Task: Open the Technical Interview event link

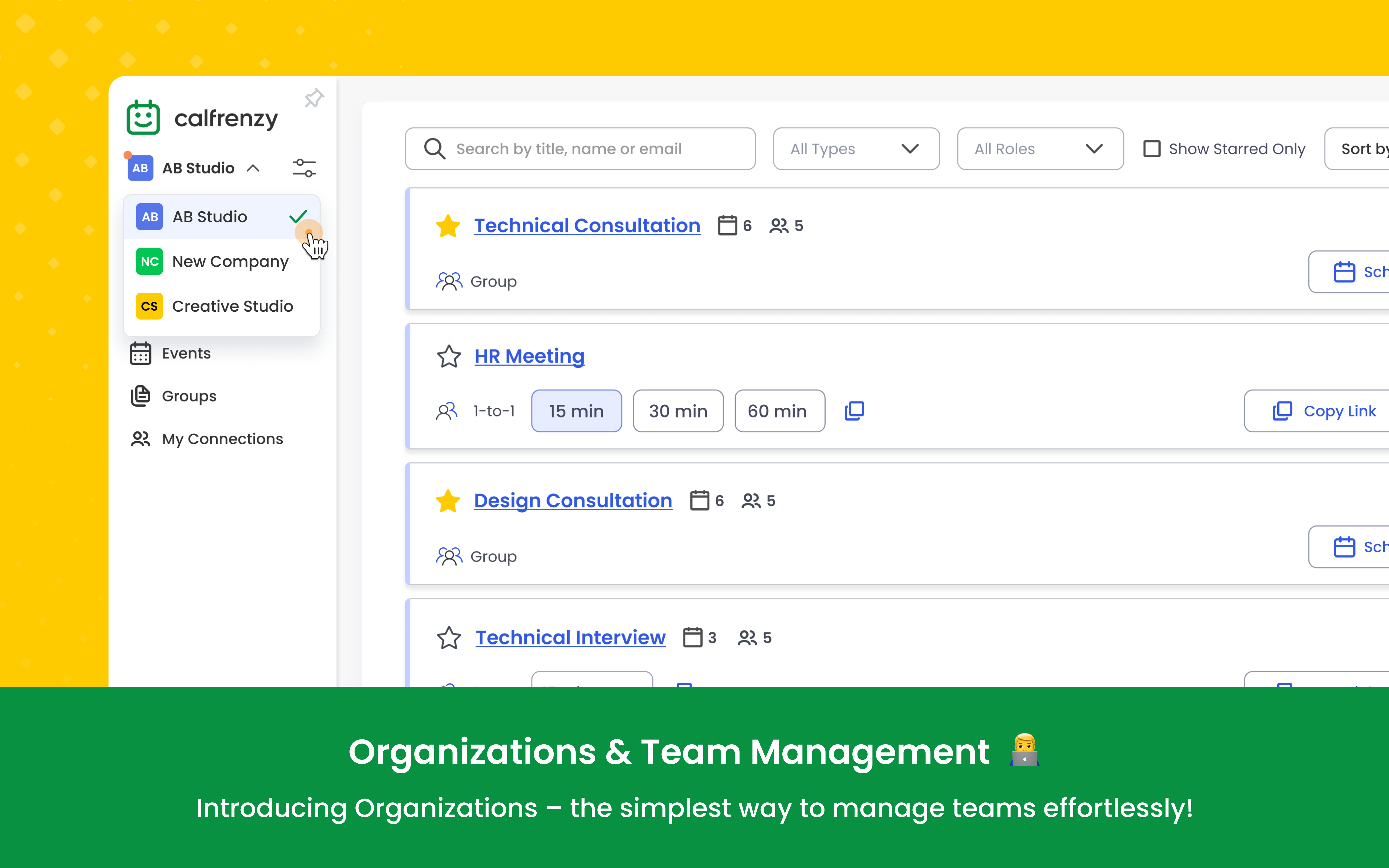Action: tap(570, 637)
